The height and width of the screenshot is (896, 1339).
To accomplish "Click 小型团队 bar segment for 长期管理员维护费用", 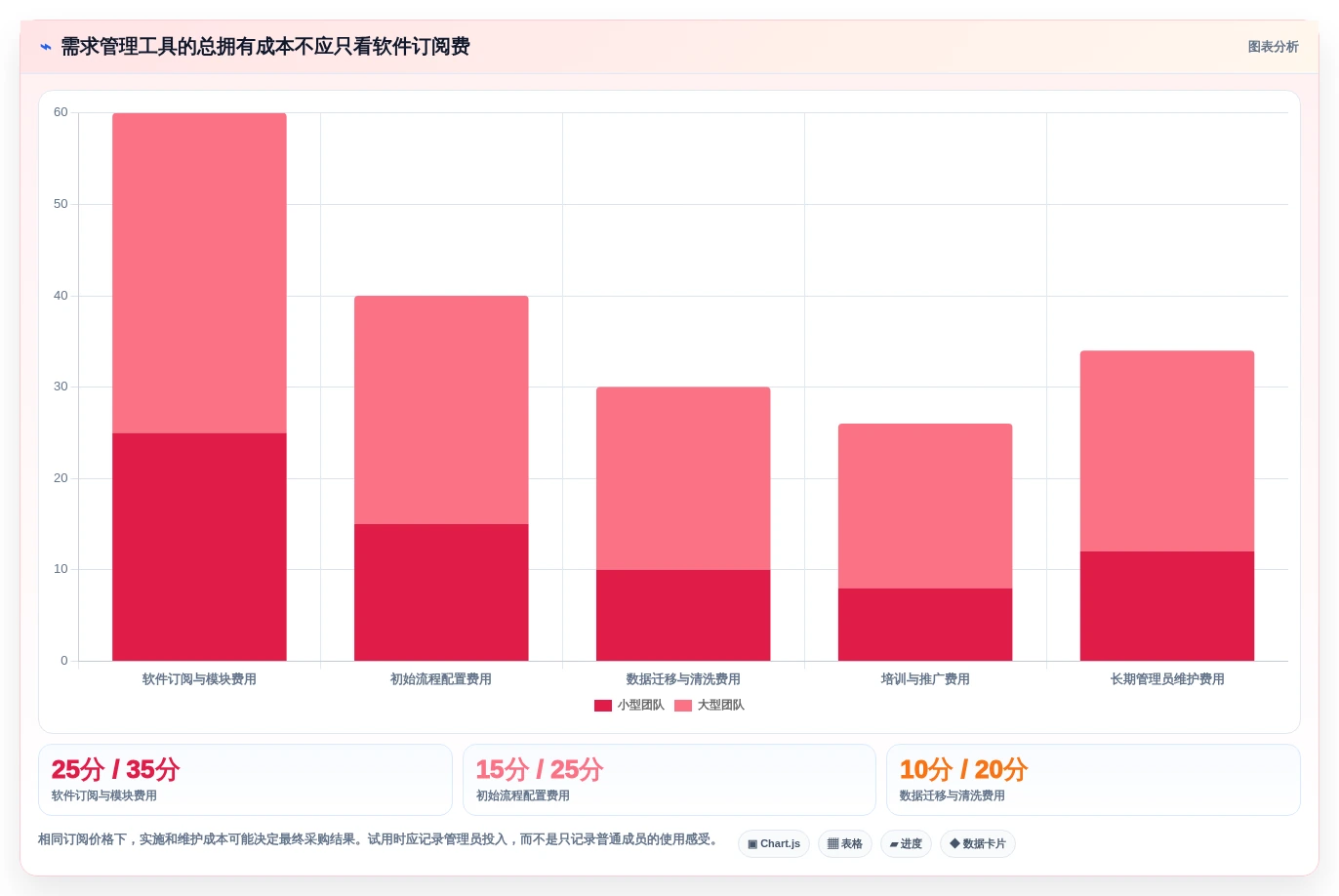I will (1167, 606).
